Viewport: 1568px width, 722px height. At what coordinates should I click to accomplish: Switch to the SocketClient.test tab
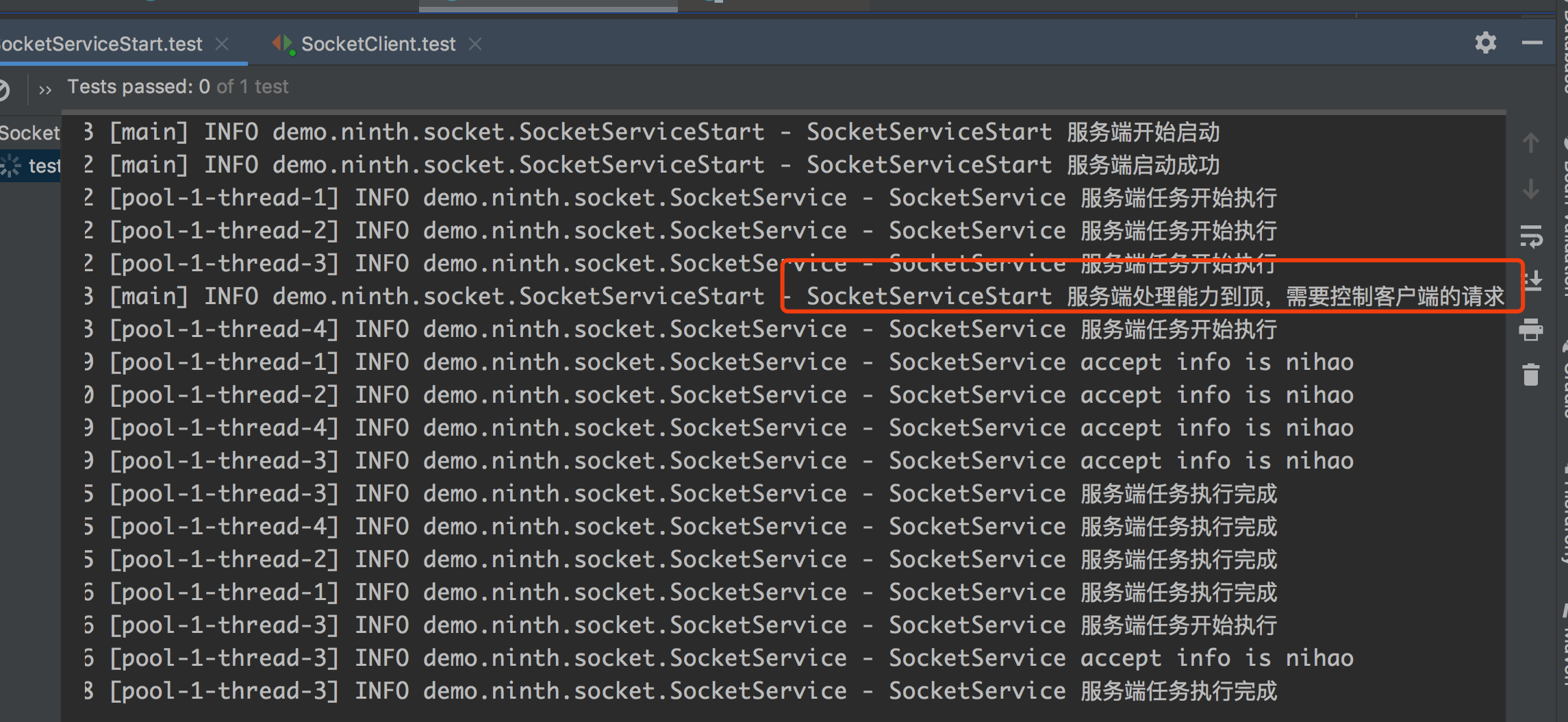[x=377, y=42]
